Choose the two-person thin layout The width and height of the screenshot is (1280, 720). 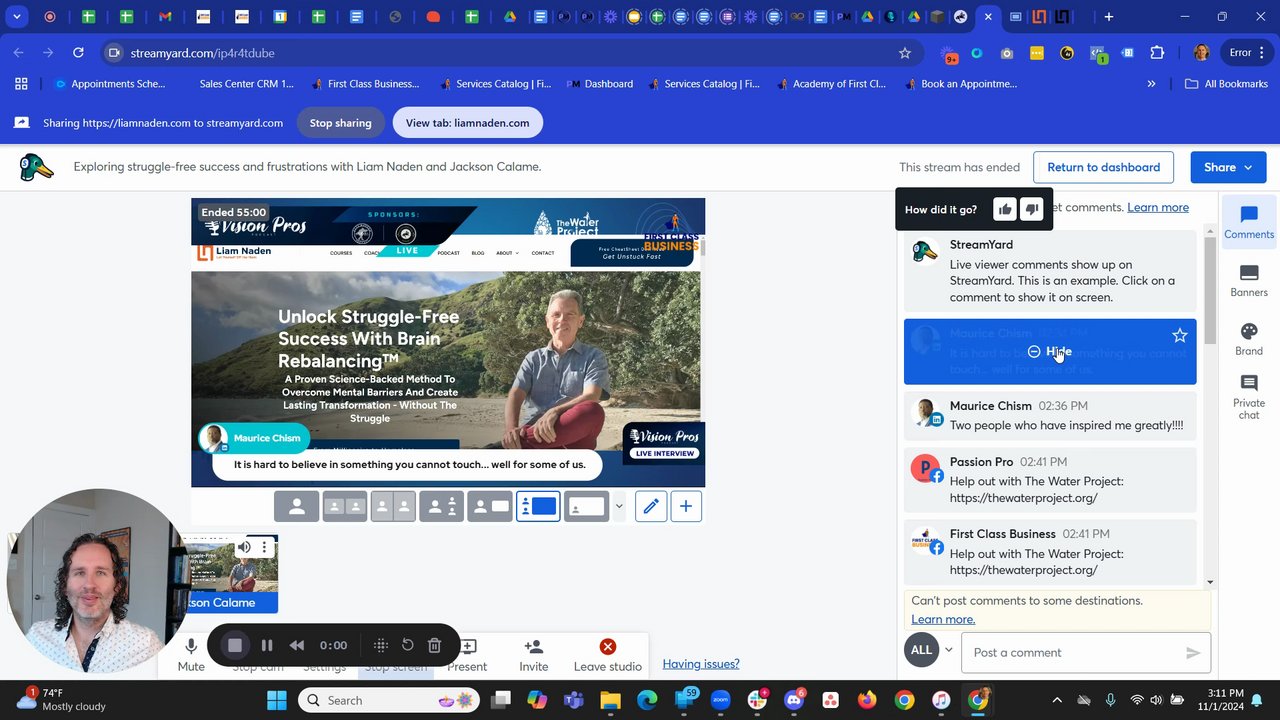(345, 507)
